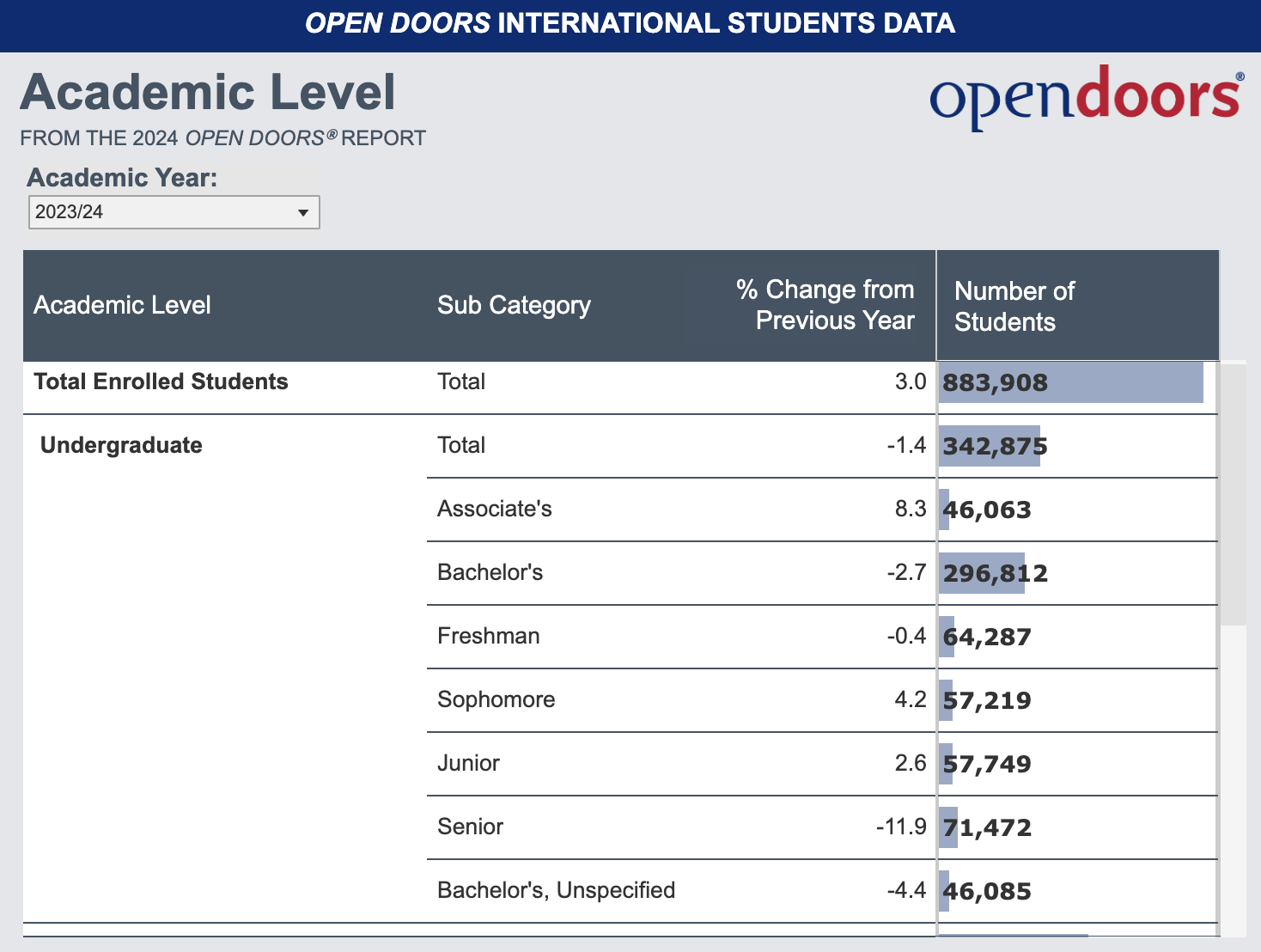
Task: Select the Sophomore 57,219 bar
Action: pos(947,700)
